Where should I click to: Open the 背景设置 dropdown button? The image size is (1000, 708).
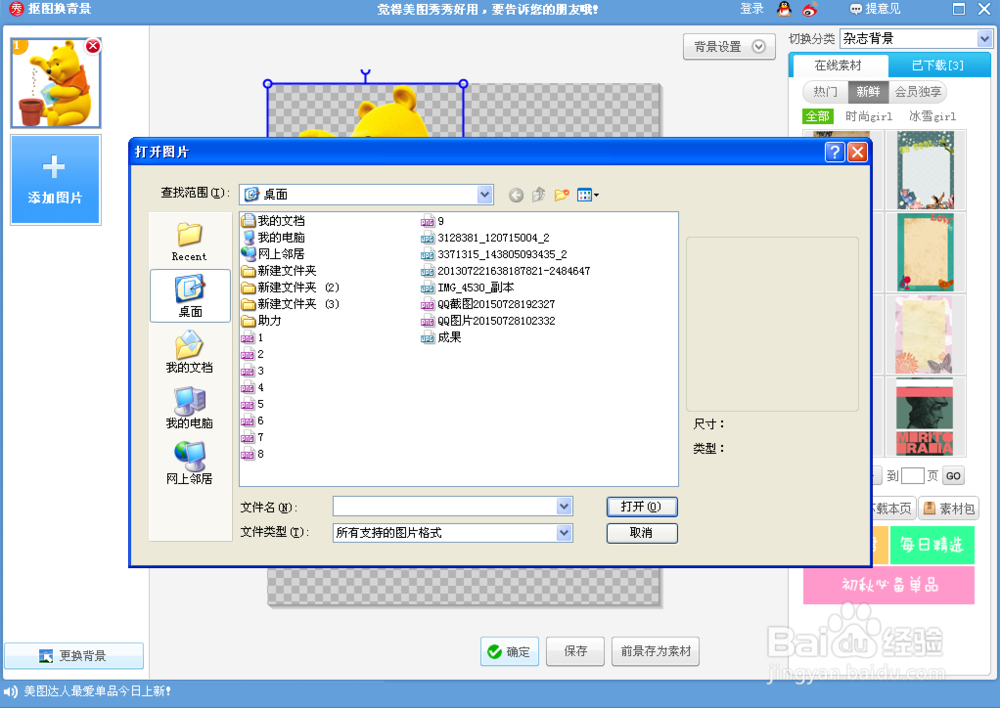(x=729, y=47)
